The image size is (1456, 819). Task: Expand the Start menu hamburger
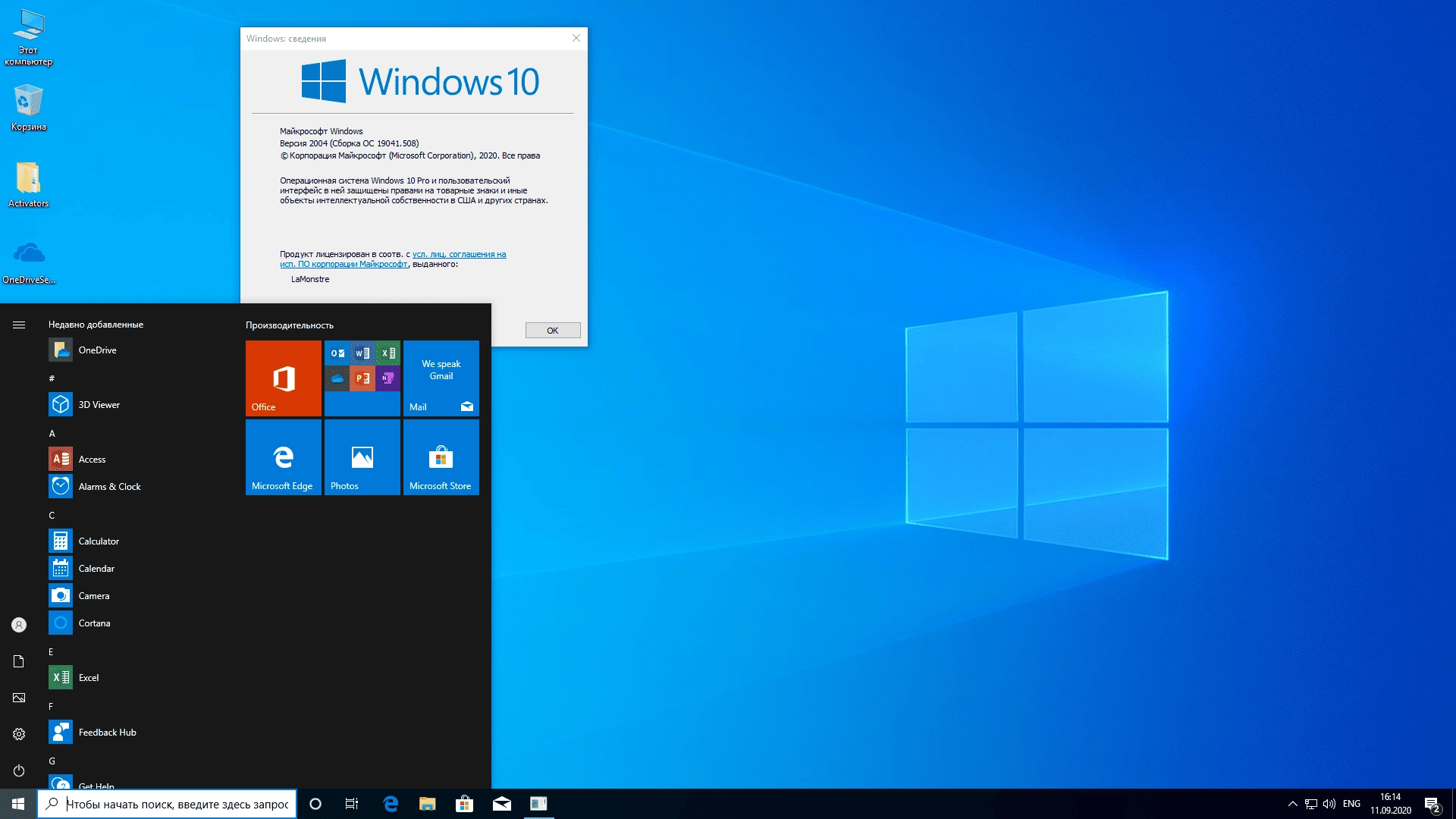(19, 325)
